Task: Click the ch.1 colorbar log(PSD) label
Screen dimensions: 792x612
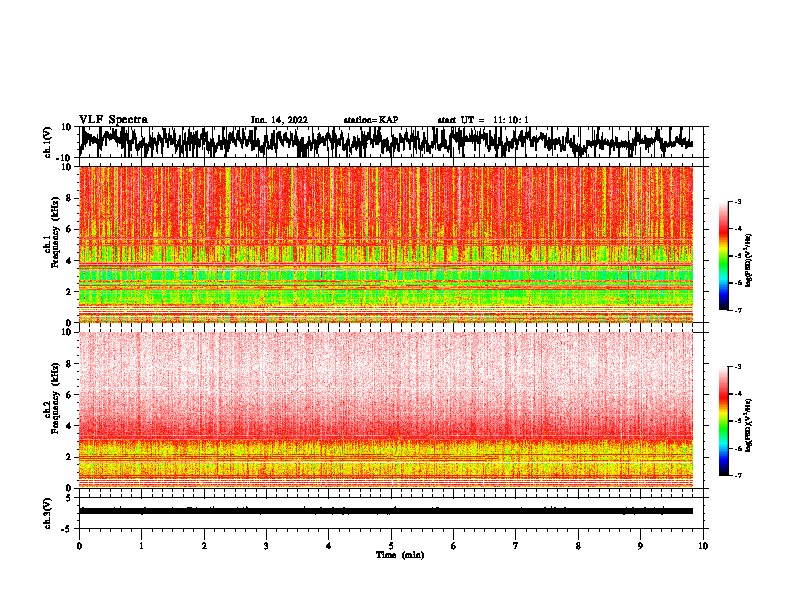Action: [748, 261]
